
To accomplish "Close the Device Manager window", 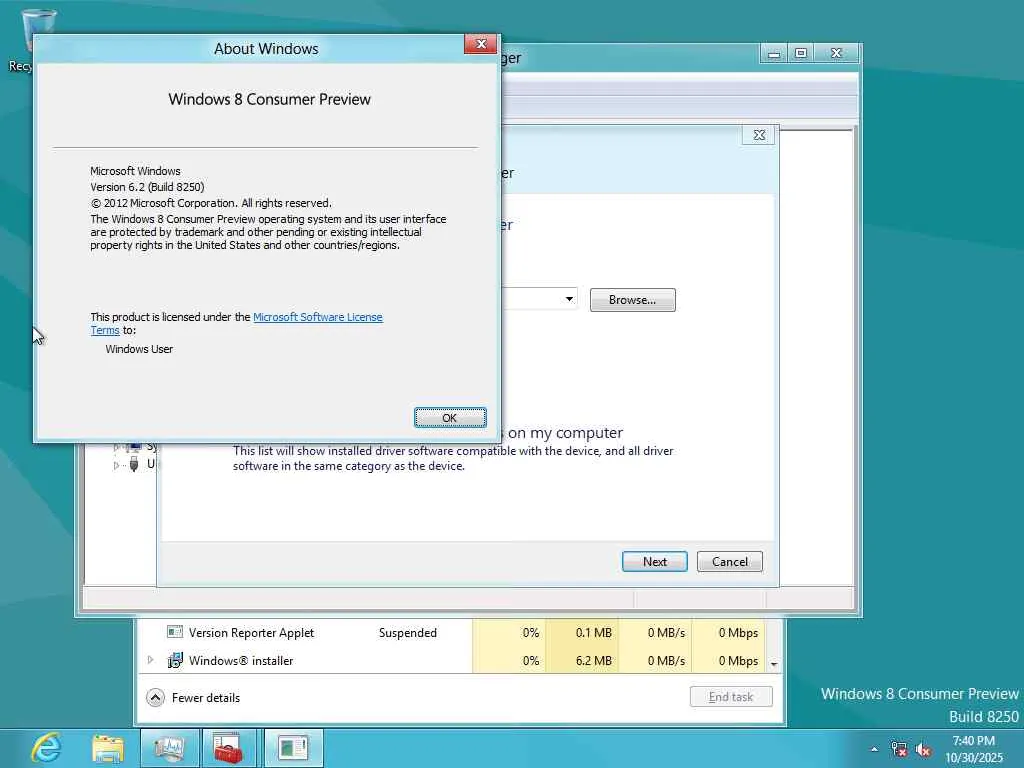I will (x=836, y=54).
